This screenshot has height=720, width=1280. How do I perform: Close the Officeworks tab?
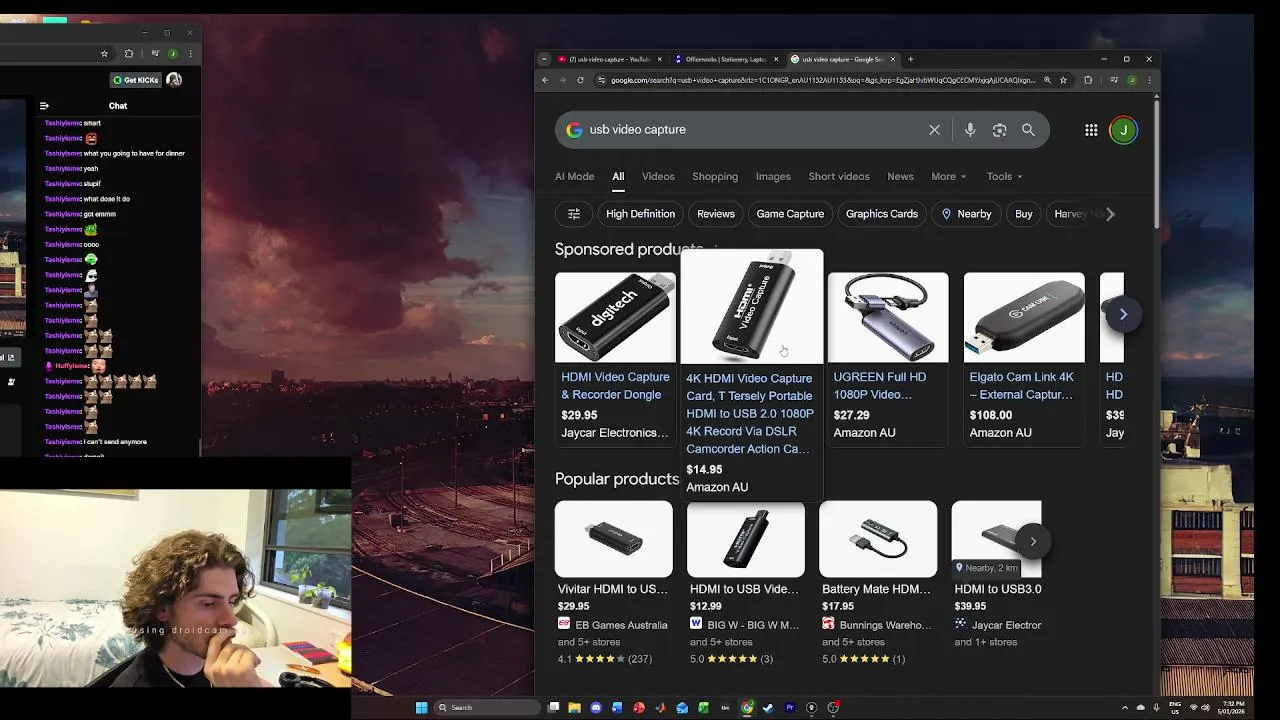[776, 59]
